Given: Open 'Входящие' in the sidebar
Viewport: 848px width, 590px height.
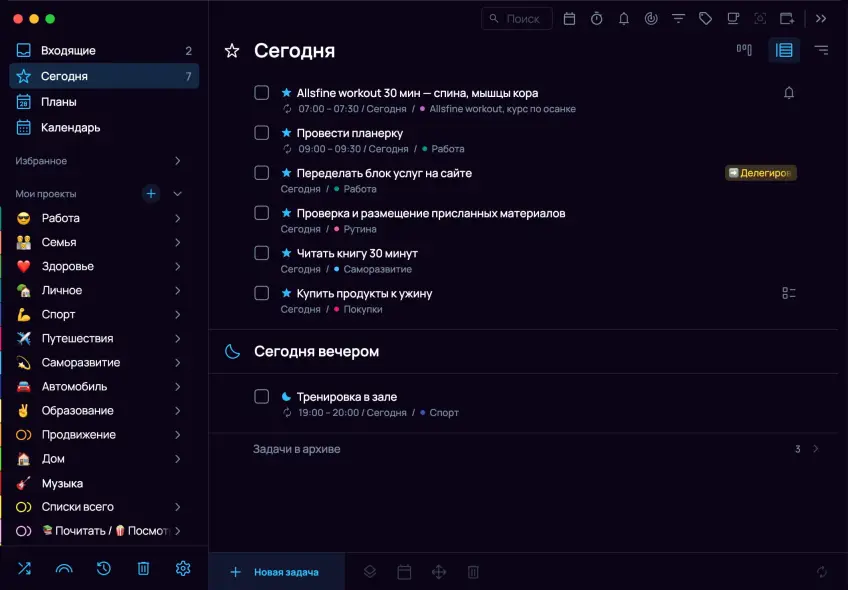Looking at the screenshot, I should tap(68, 51).
